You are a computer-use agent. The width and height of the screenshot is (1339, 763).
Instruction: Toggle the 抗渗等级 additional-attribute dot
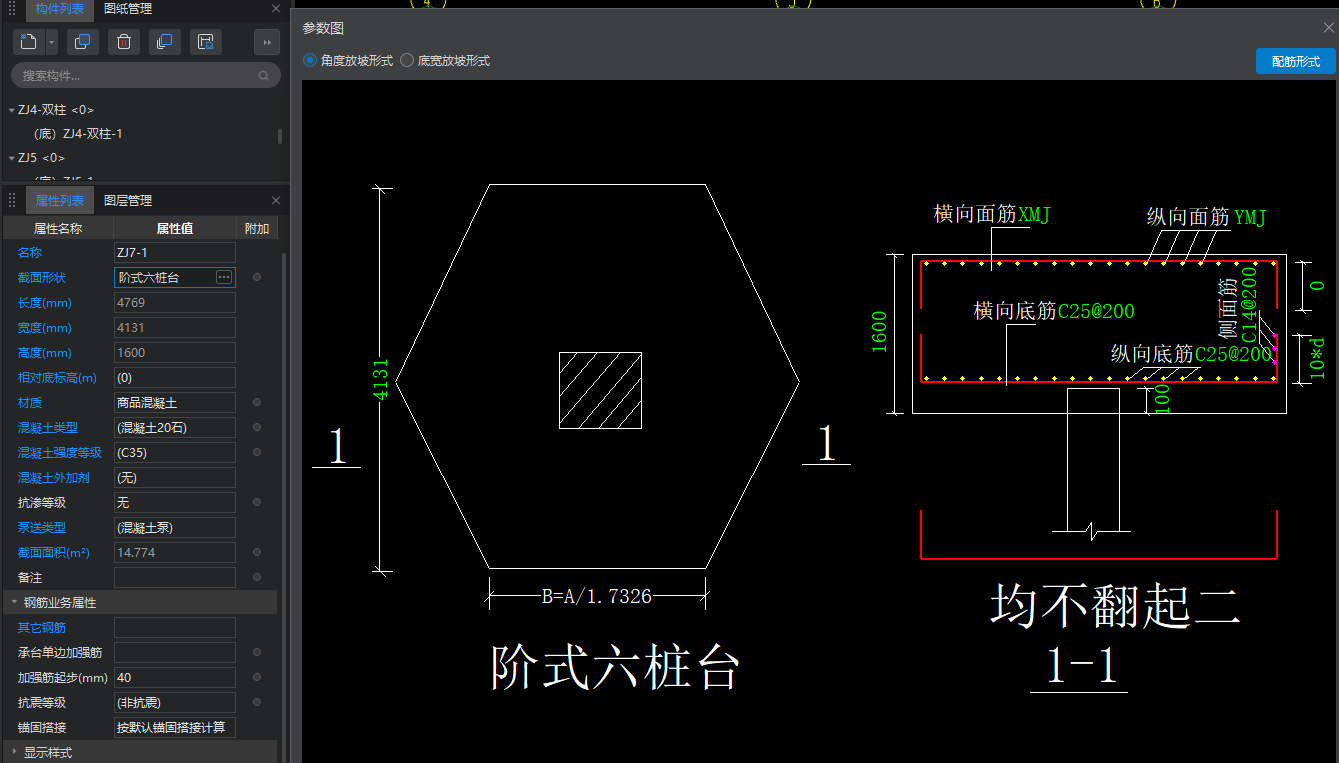coord(257,502)
